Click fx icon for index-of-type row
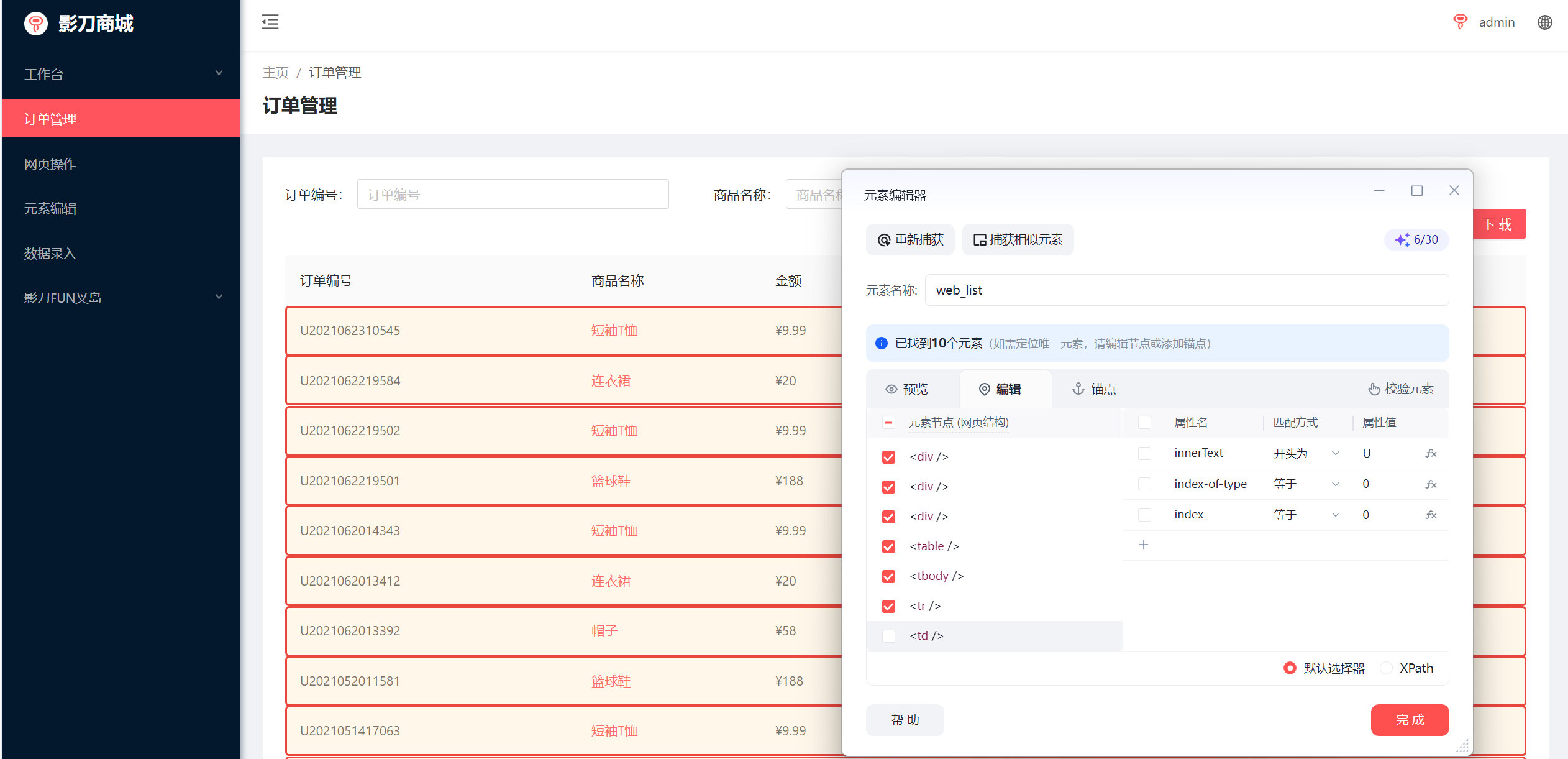This screenshot has height=759, width=1568. point(1431,484)
